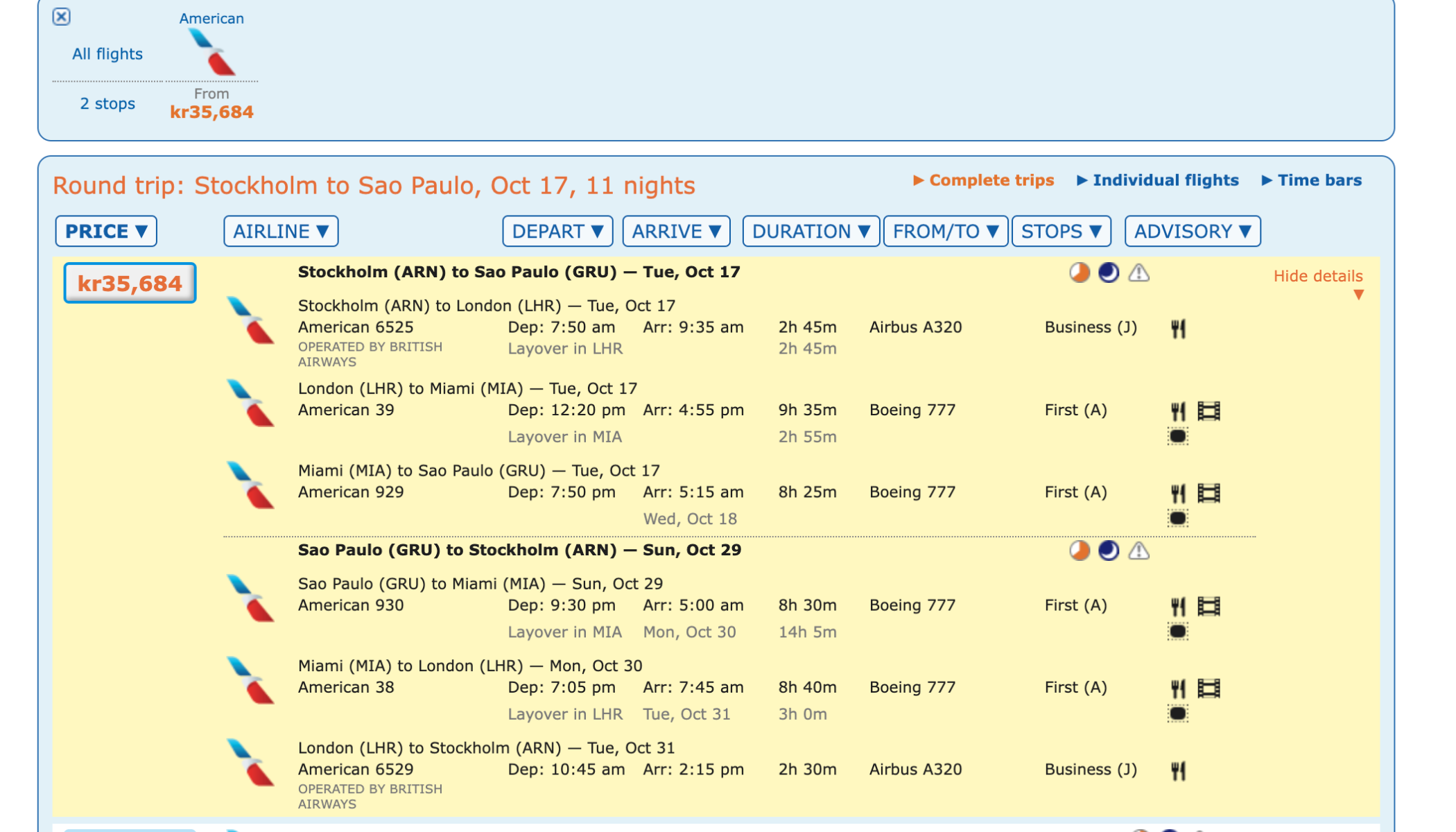Click the movie film icon for American 929
Viewport: 1456px width, 832px height.
tap(1208, 493)
